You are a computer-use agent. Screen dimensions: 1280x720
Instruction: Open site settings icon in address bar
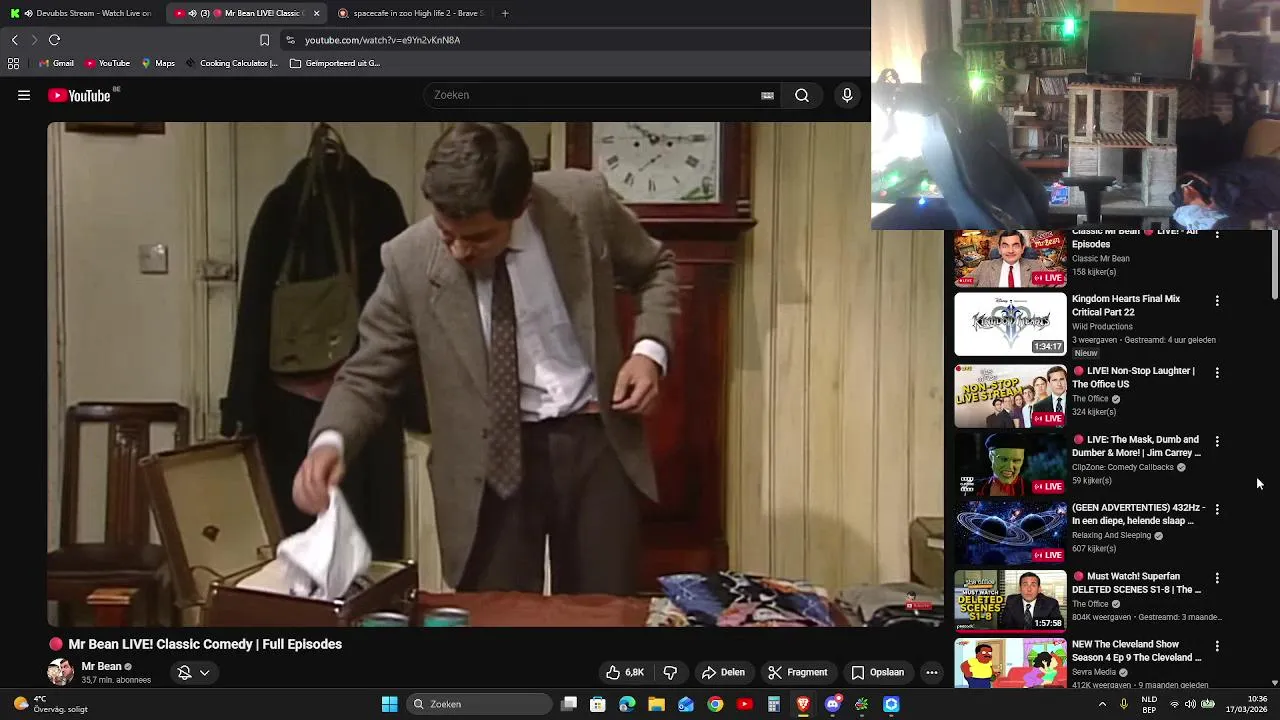[x=290, y=40]
